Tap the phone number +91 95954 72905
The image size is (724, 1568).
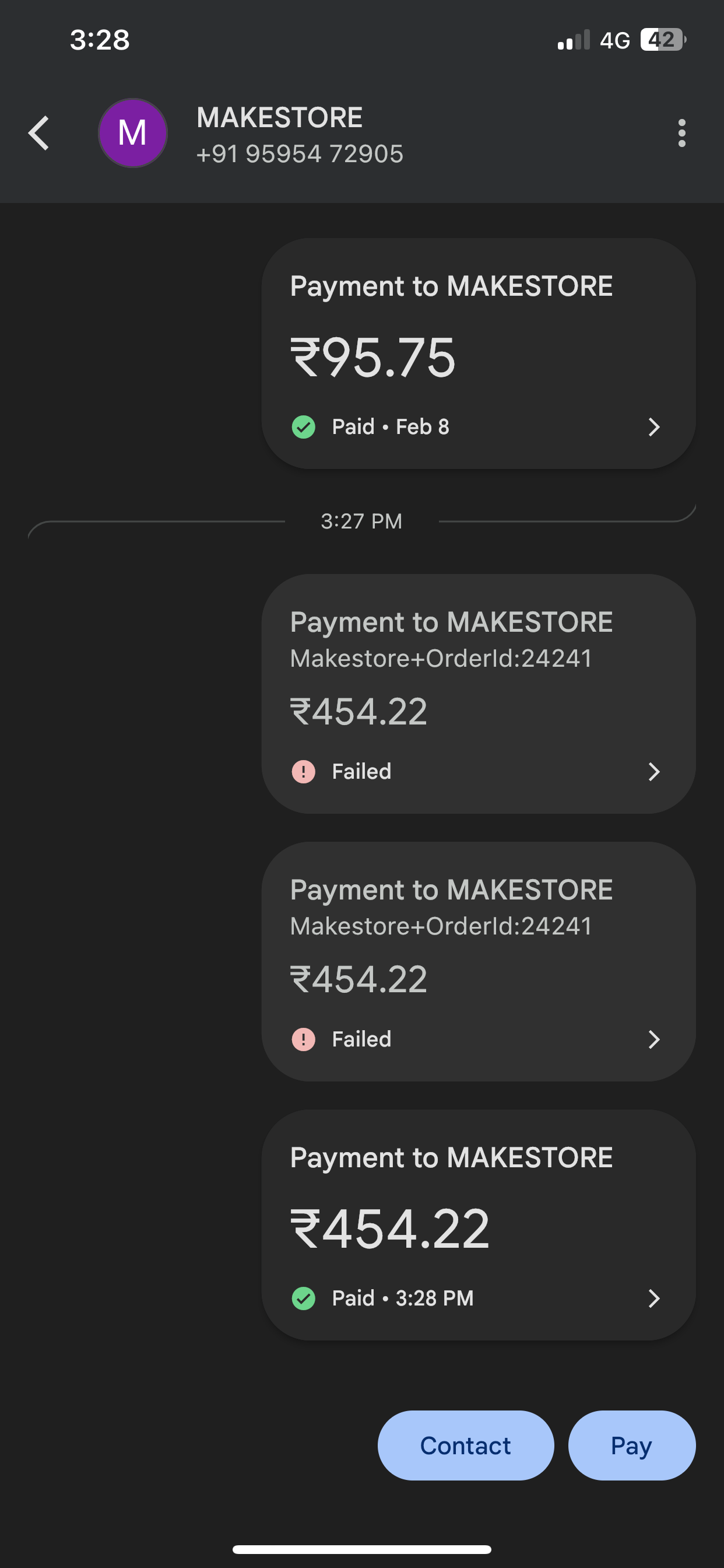(x=299, y=154)
